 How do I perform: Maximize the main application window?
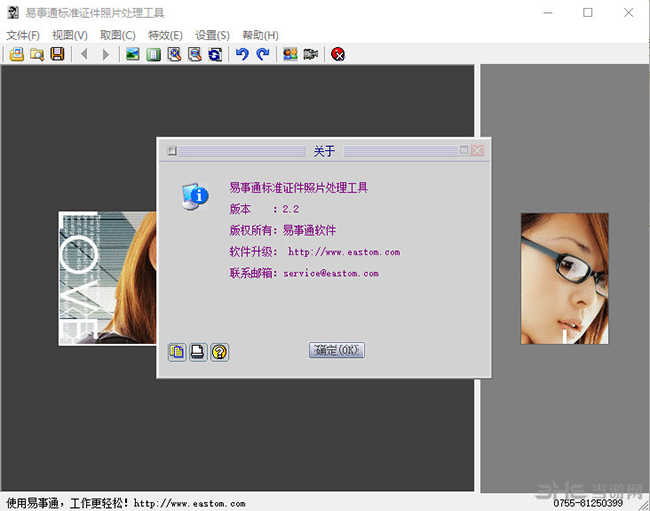pyautogui.click(x=587, y=13)
